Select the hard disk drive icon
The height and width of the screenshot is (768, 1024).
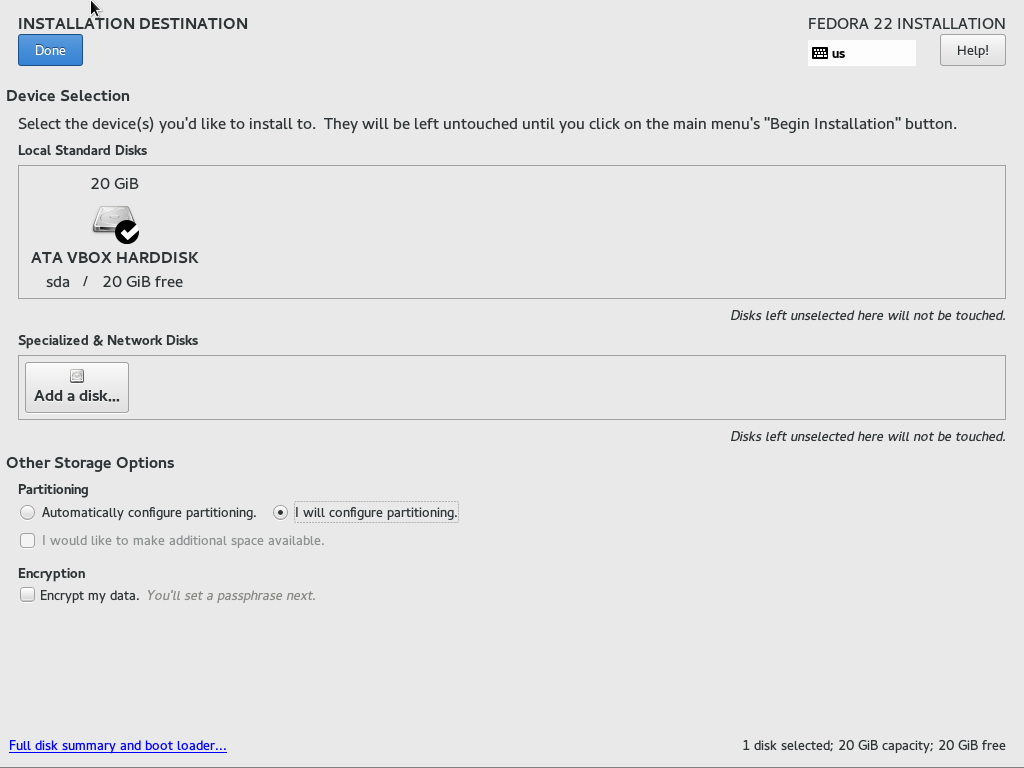click(112, 220)
